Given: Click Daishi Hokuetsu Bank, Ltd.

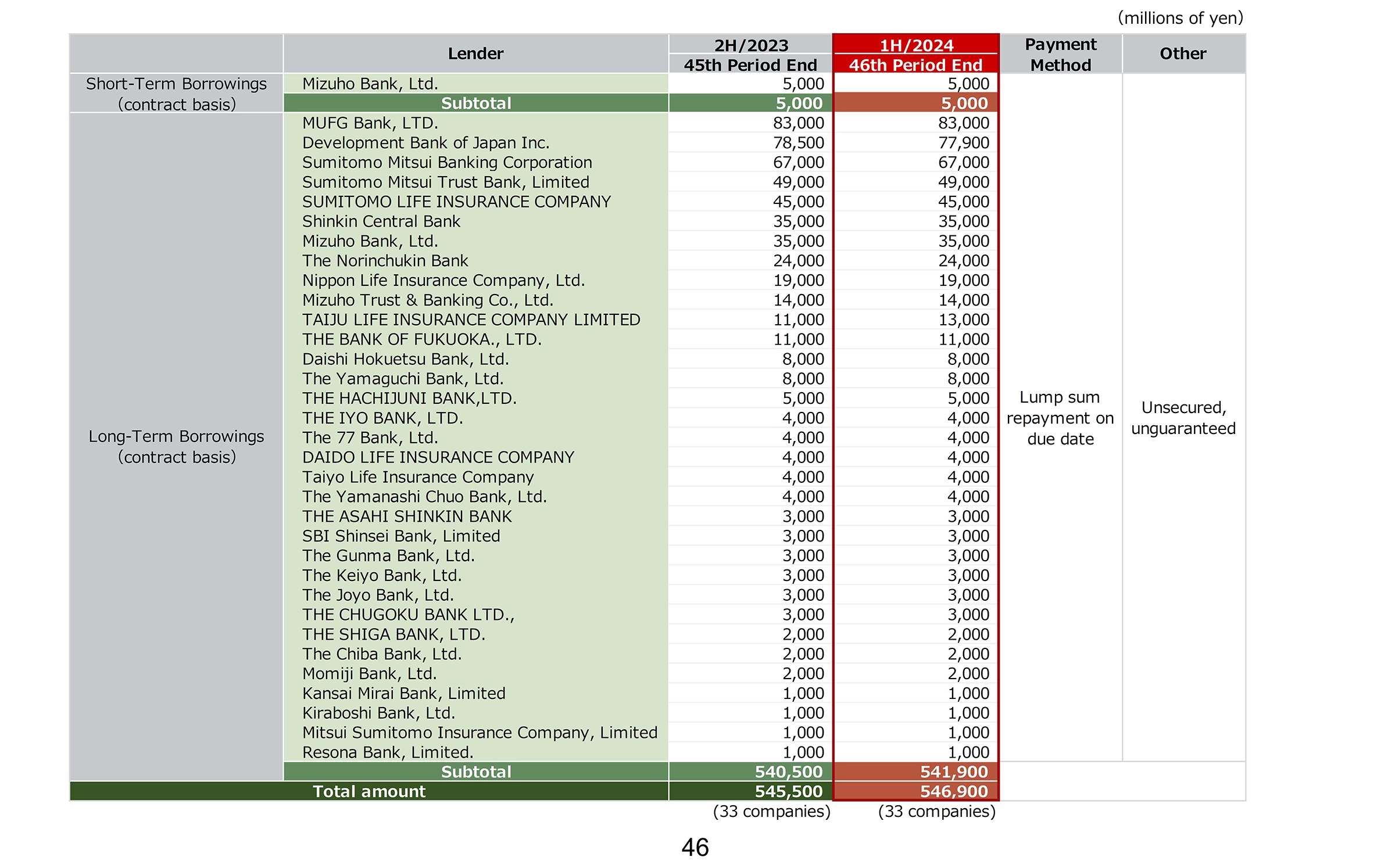Looking at the screenshot, I should point(405,359).
